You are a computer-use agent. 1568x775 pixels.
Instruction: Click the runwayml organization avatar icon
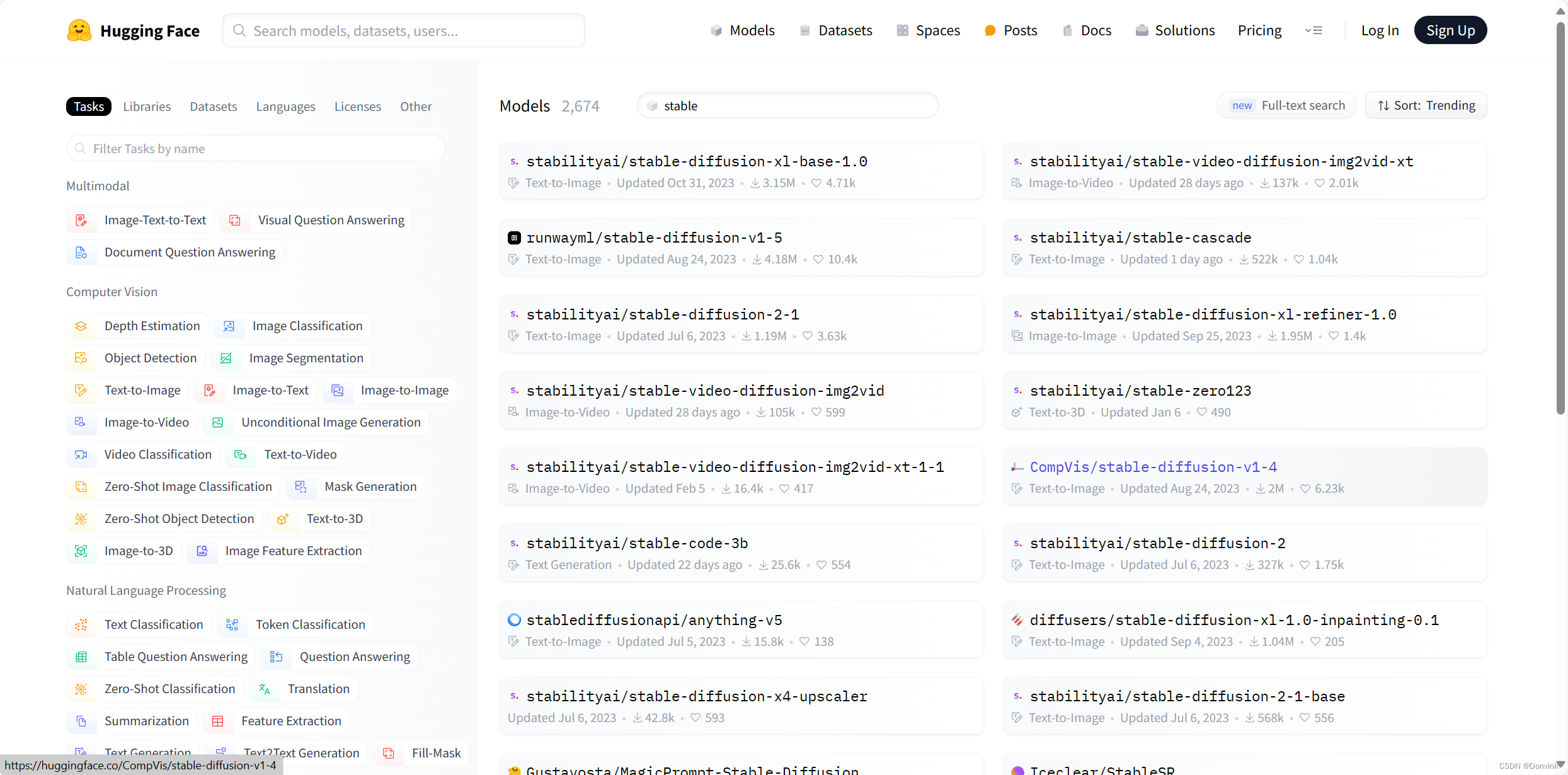[x=514, y=238]
